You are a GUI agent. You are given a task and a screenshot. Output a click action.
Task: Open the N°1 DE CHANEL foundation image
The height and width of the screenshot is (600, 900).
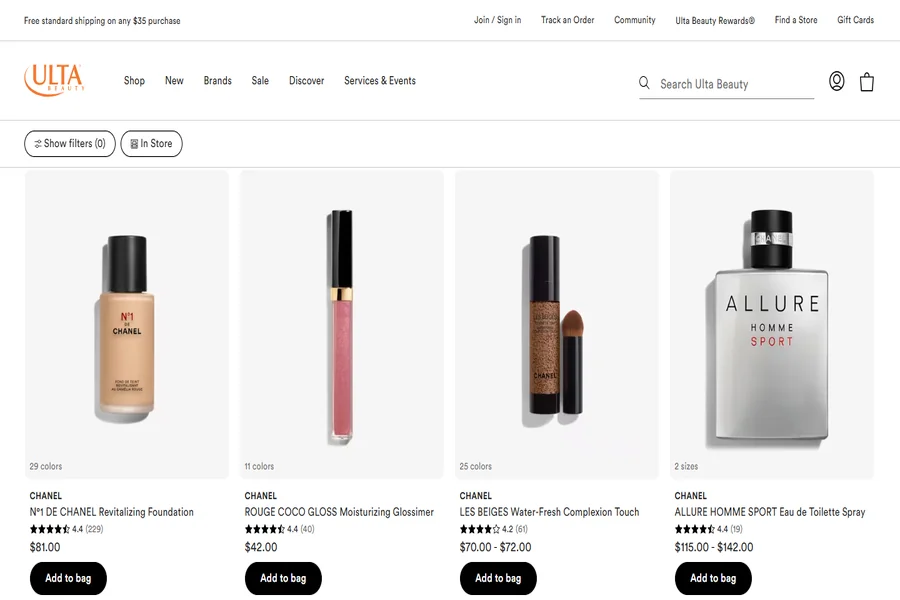[x=127, y=326]
